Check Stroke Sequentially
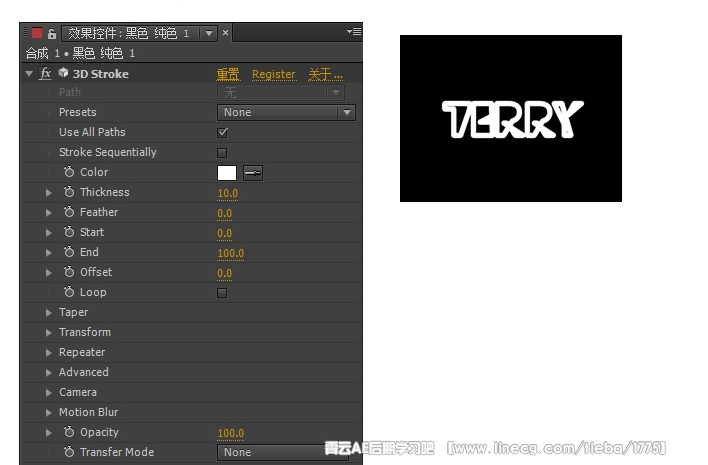This screenshot has width=708, height=465. (222, 153)
